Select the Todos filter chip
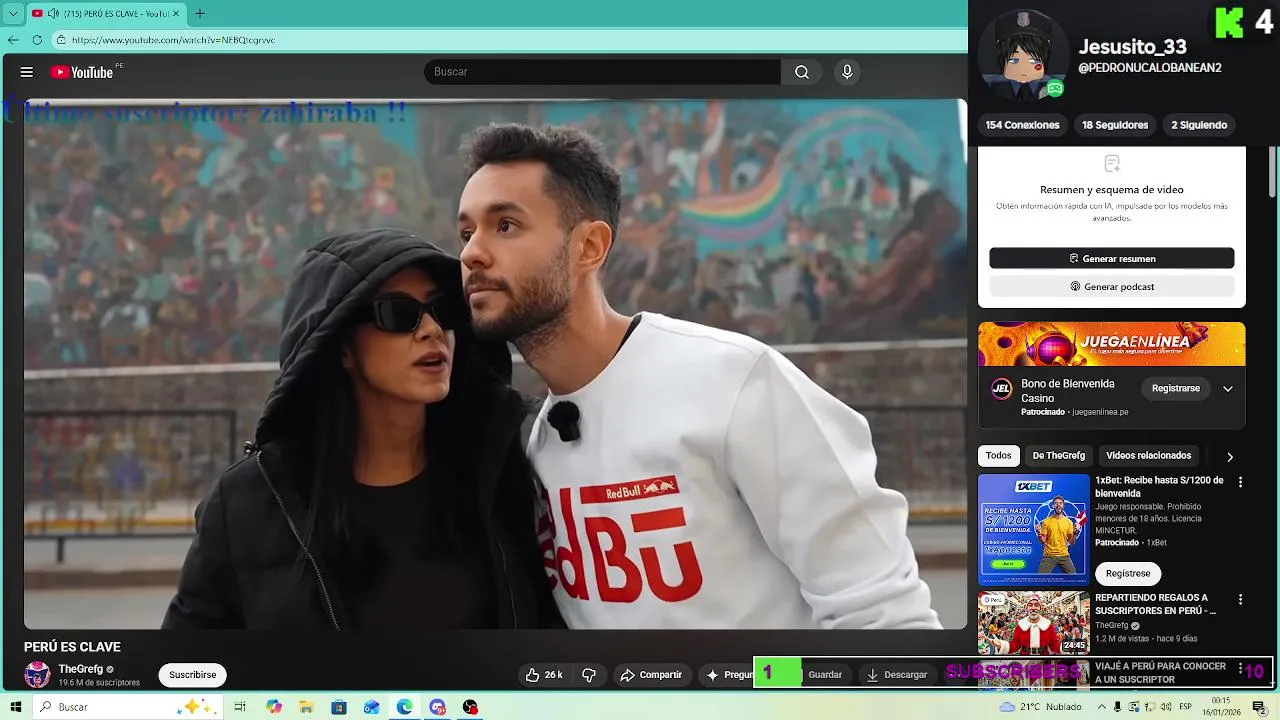Image resolution: width=1280 pixels, height=720 pixels. tap(998, 455)
